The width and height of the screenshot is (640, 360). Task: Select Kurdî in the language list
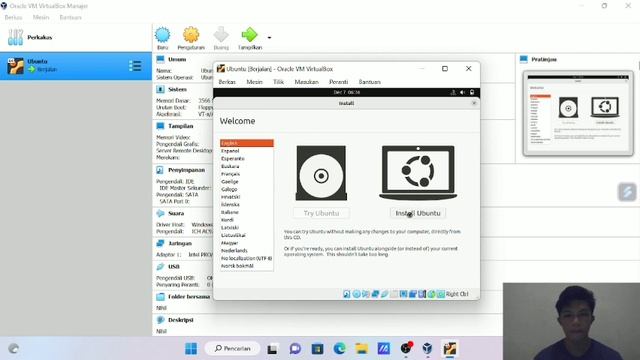247,220
